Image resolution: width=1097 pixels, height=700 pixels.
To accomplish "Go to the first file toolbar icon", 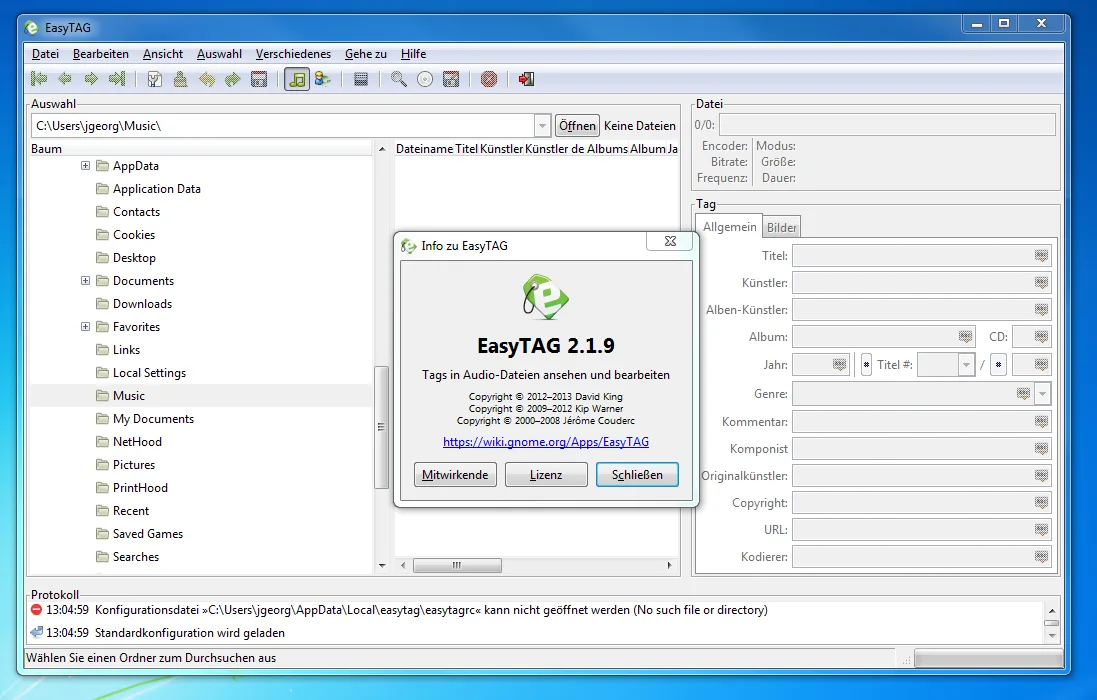I will click(39, 79).
